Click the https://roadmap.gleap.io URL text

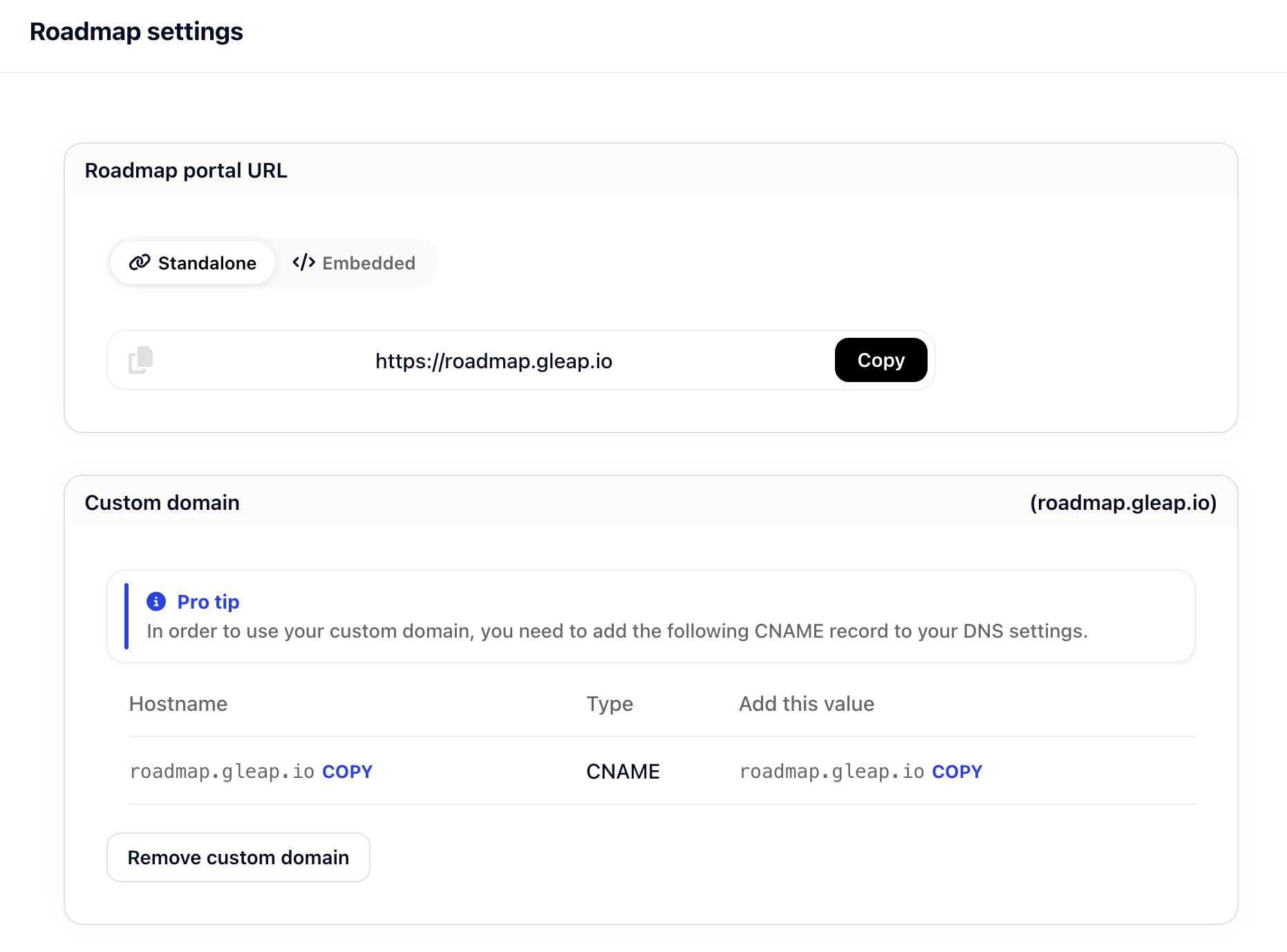(x=494, y=361)
